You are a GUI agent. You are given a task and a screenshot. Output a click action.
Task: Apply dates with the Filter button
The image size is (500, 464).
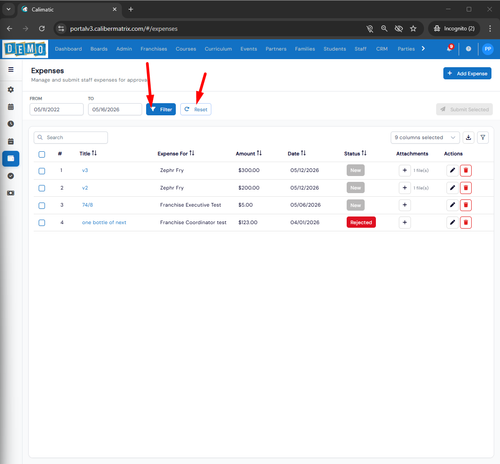(x=161, y=109)
